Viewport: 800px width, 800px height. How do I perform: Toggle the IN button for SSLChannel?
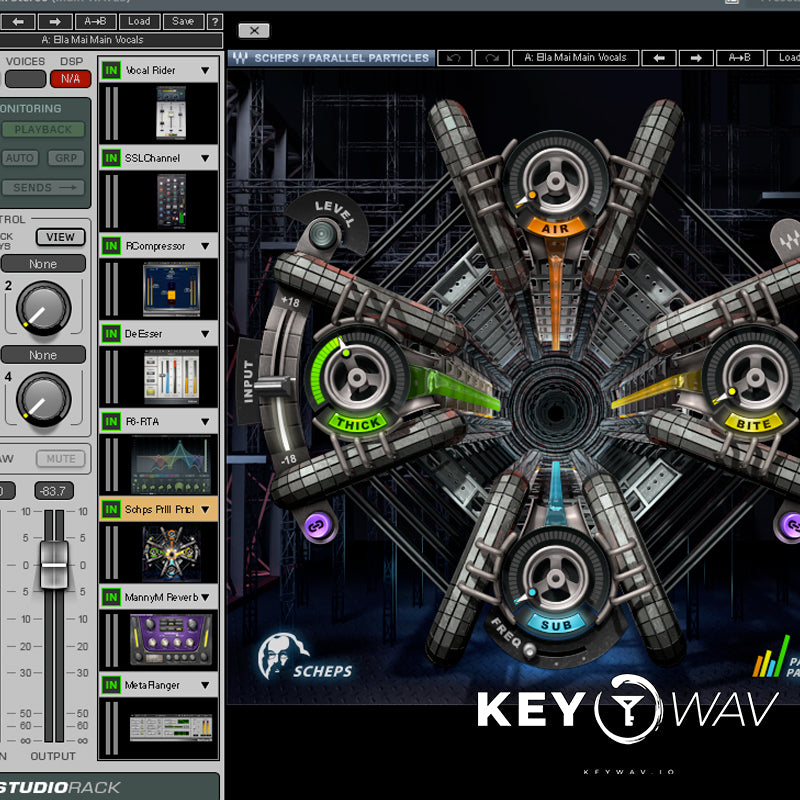pos(111,158)
